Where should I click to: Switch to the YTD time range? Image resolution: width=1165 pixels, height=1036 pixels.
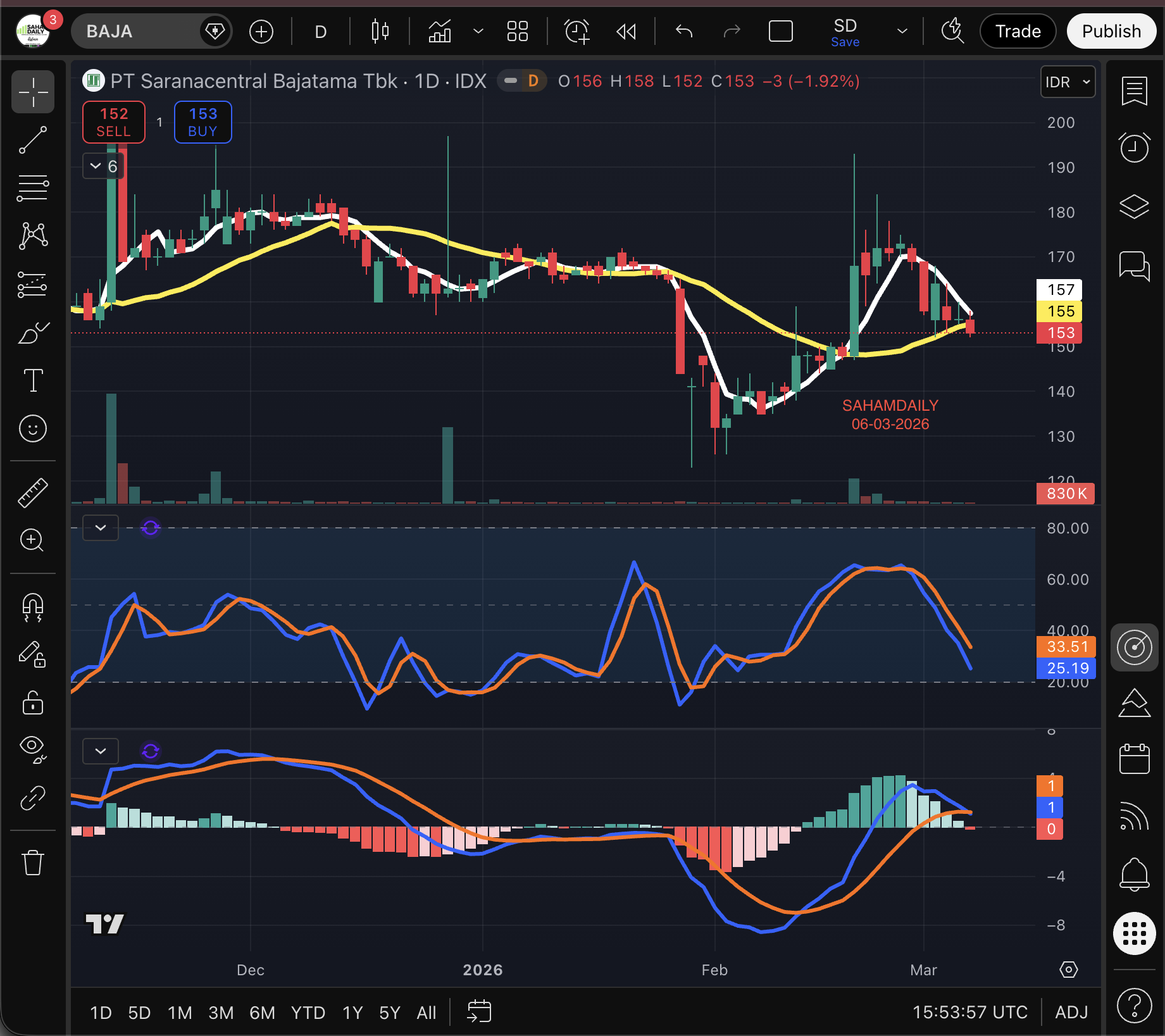click(308, 1013)
